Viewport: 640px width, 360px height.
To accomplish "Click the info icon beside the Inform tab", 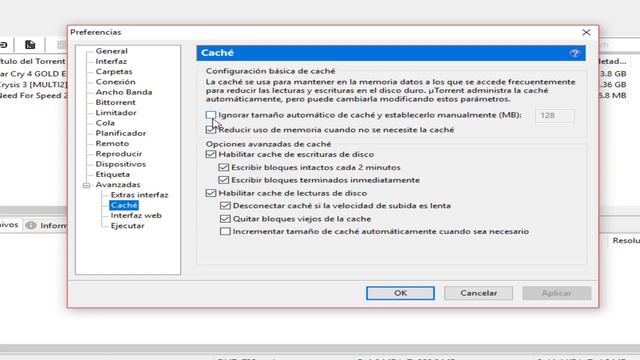I will (x=31, y=225).
